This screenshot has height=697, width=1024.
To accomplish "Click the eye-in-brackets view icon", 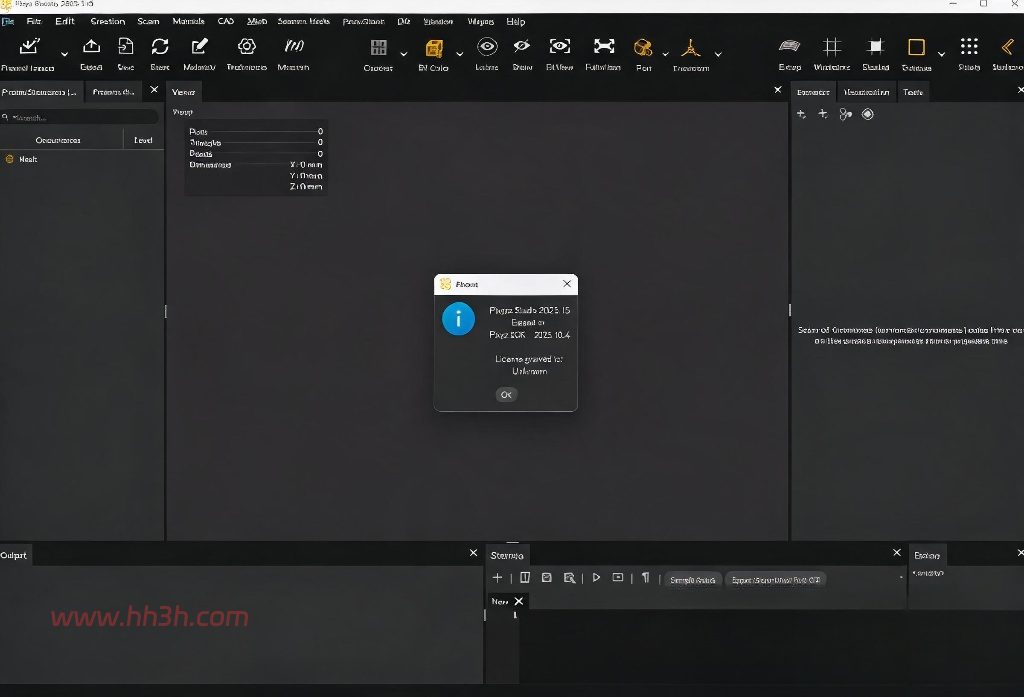I will tap(560, 46).
